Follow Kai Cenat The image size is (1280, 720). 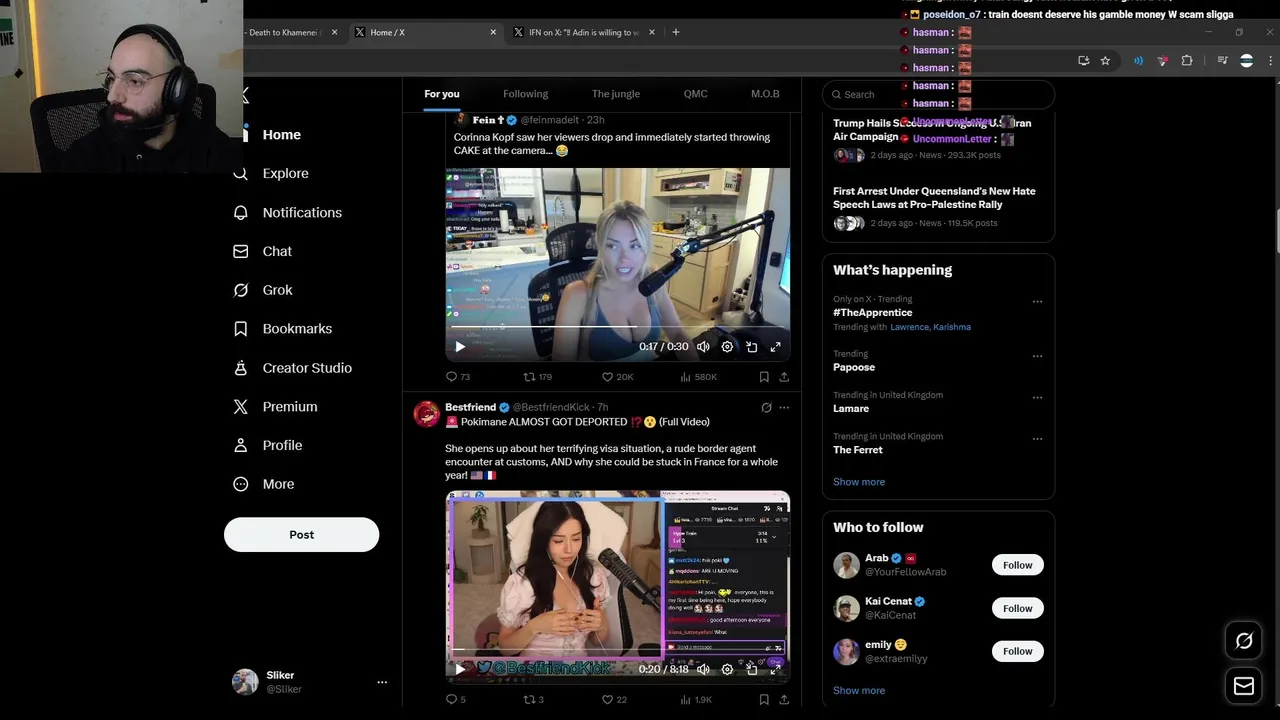coord(1017,608)
